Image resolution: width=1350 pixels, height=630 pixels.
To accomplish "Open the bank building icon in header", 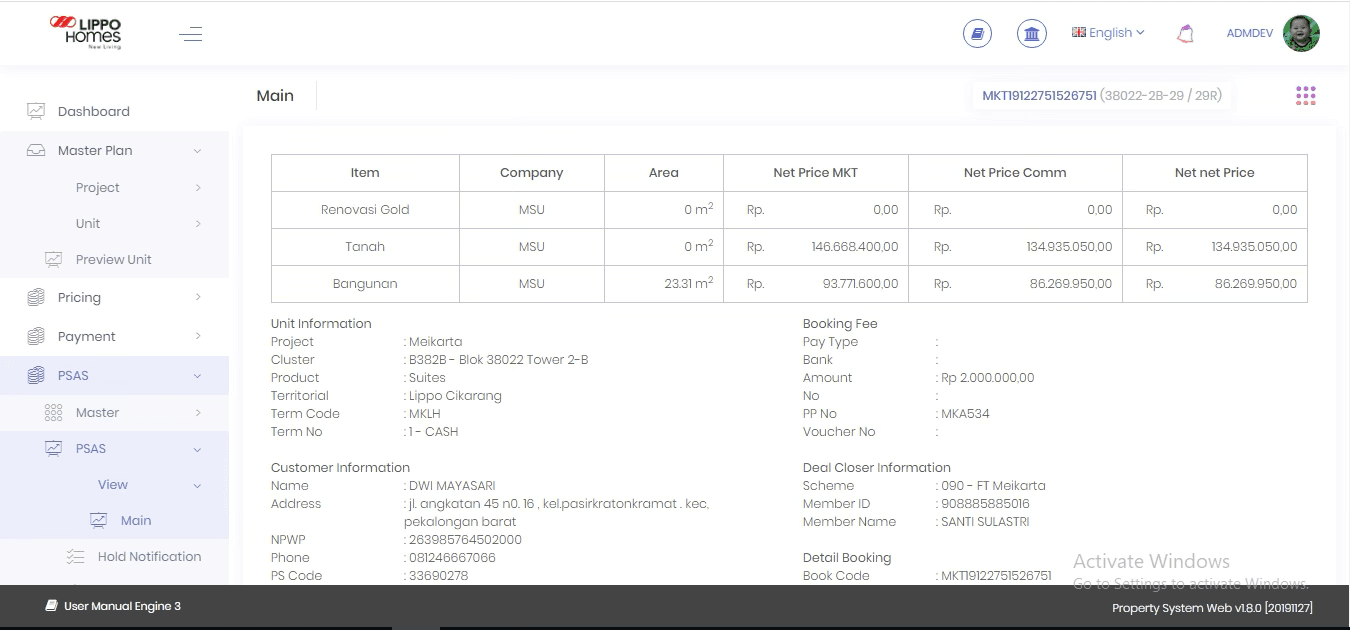I will pos(1032,33).
